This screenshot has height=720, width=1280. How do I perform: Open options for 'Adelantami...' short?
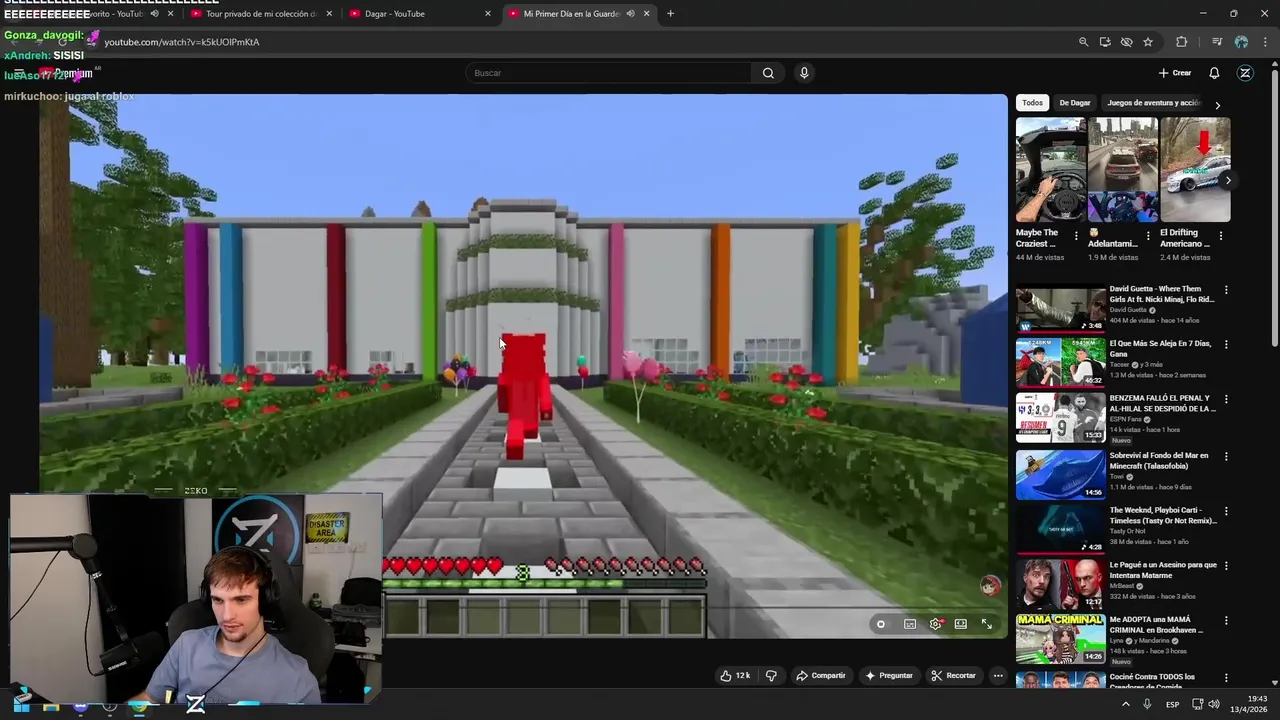point(1148,236)
